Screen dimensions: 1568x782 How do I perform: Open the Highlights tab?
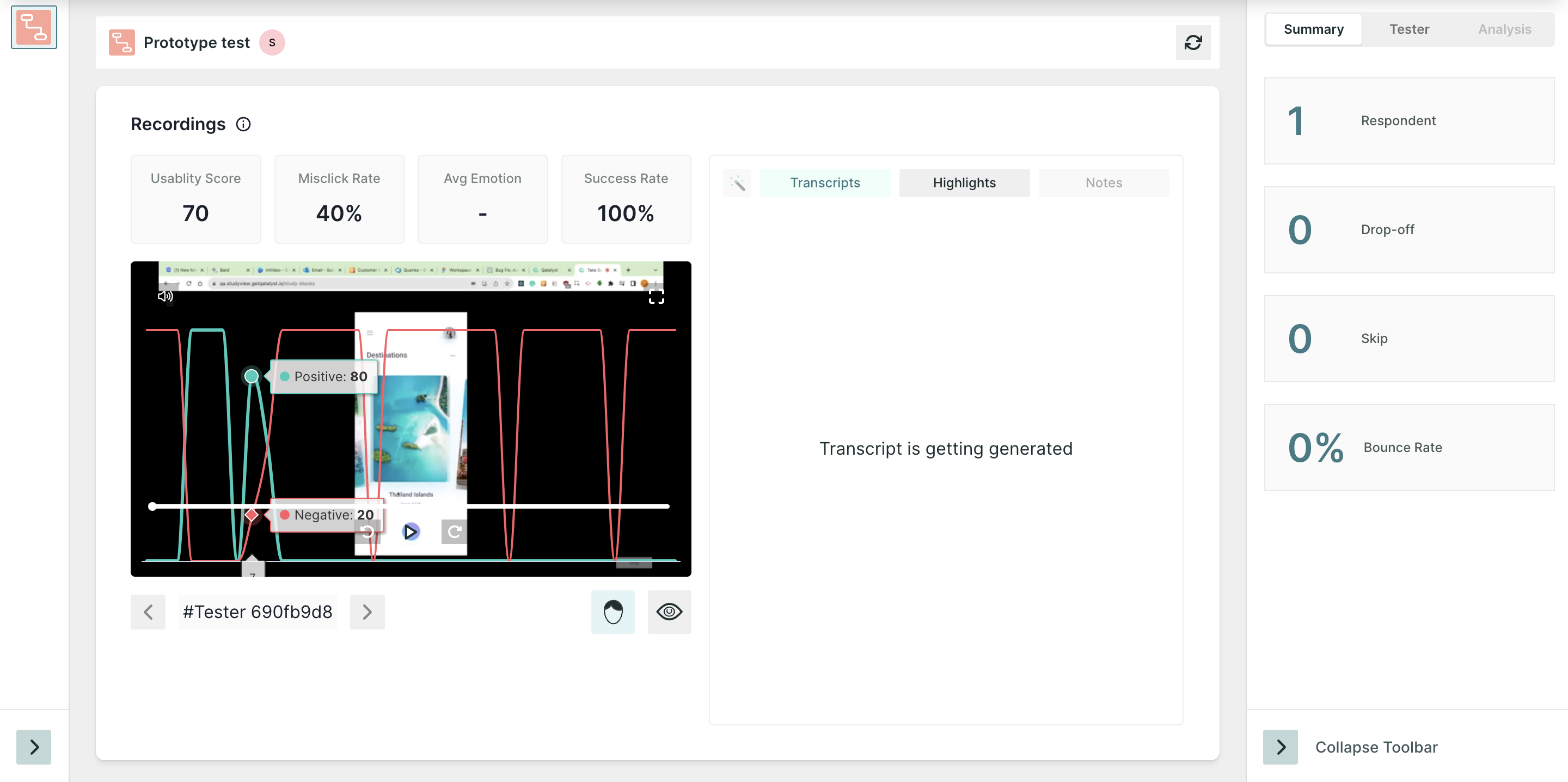pyautogui.click(x=964, y=183)
